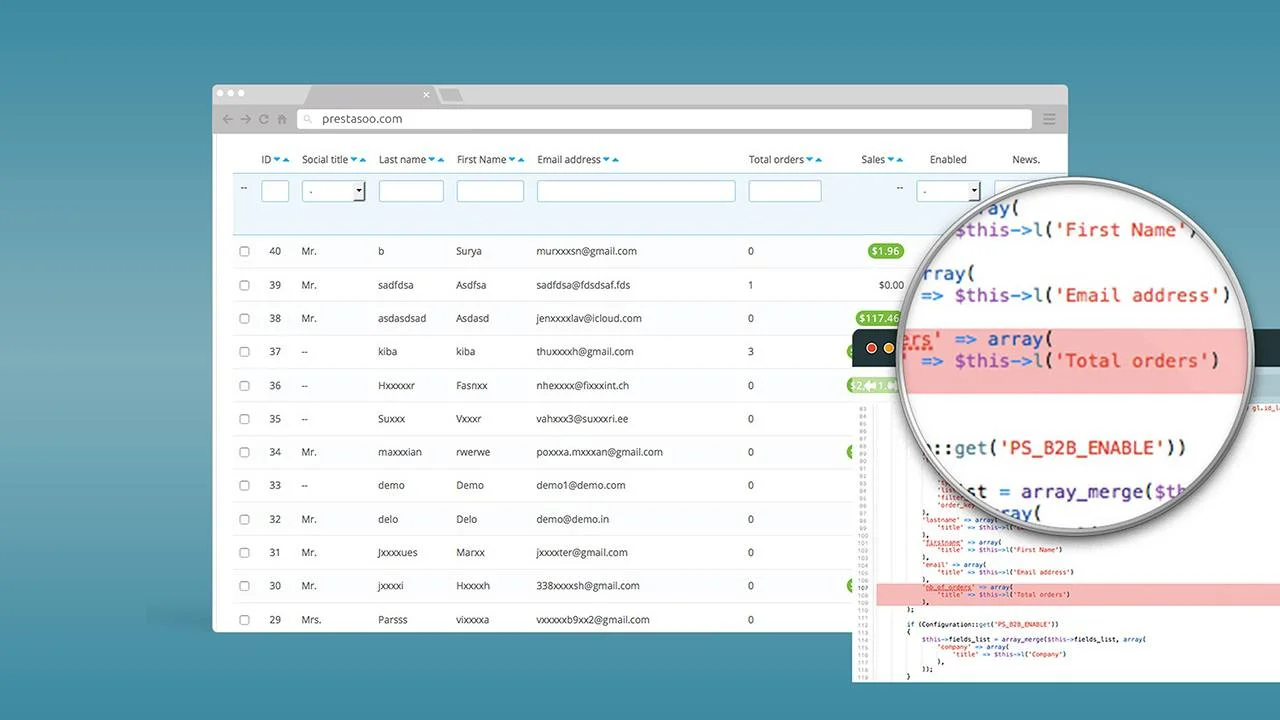Select the checkbox for customer ID 37
The width and height of the screenshot is (1280, 720).
[244, 352]
